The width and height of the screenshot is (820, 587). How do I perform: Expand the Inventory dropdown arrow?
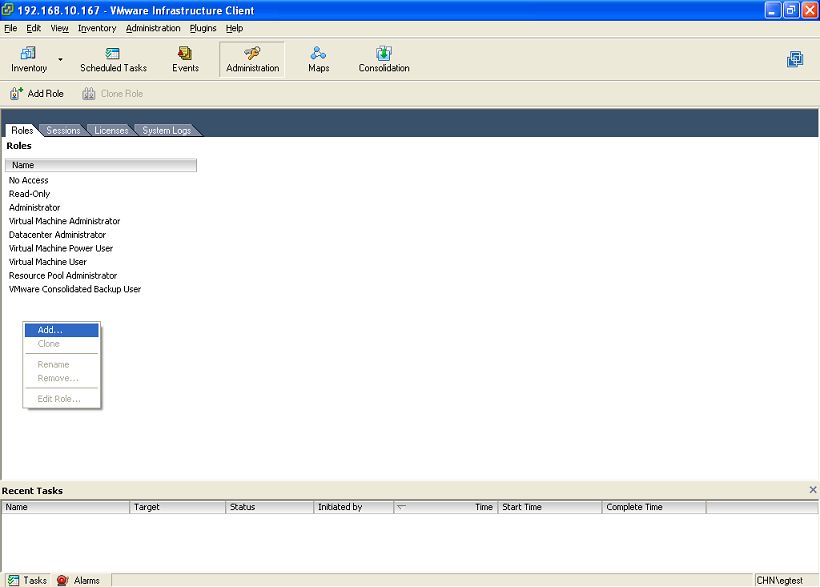click(61, 59)
